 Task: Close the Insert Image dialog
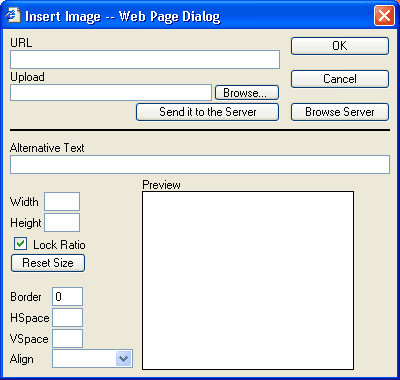click(x=384, y=16)
